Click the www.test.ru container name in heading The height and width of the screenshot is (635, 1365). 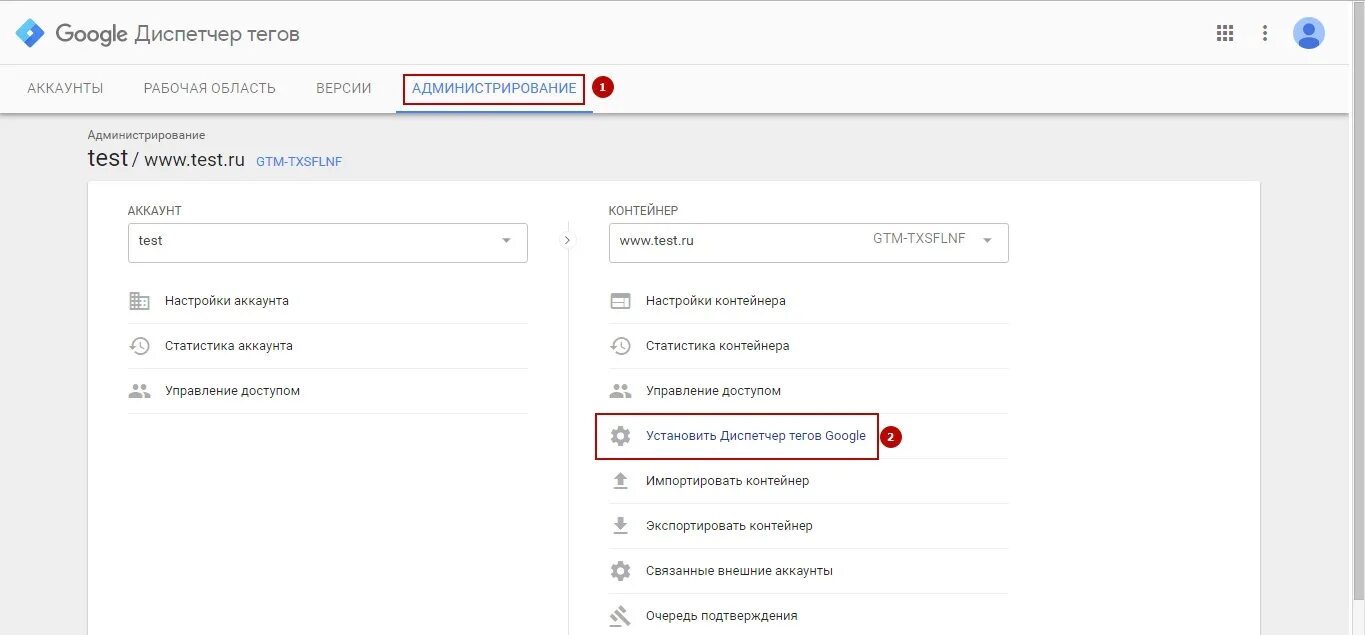pos(194,159)
